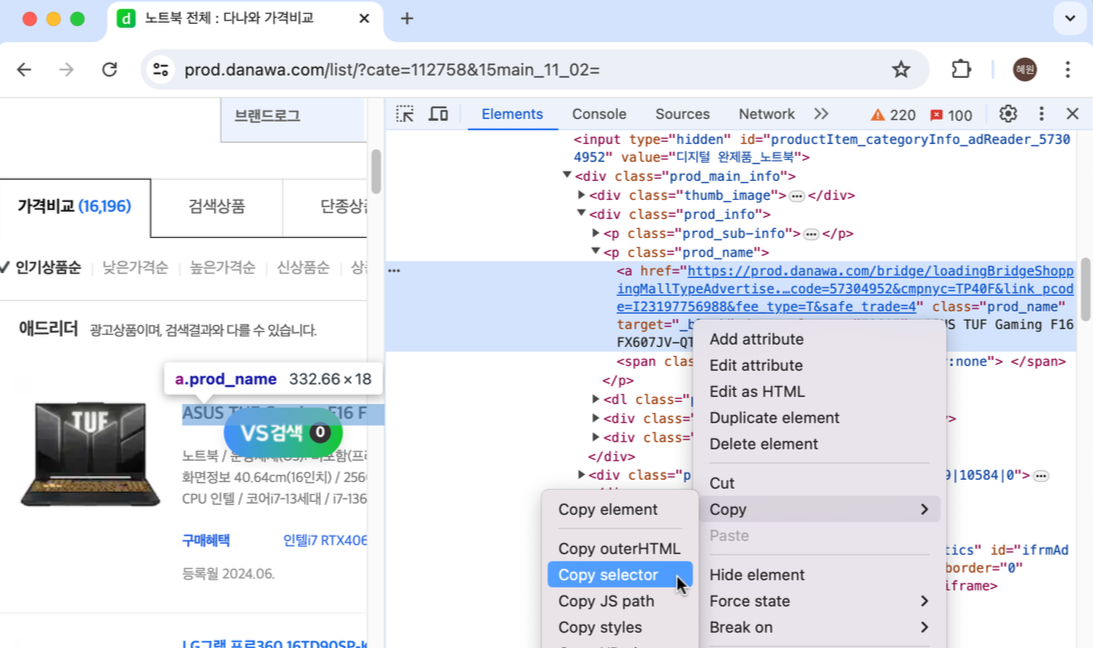Click ellipsis badge after thumb_image div
Viewport: 1093px width, 648px height.
797,196
